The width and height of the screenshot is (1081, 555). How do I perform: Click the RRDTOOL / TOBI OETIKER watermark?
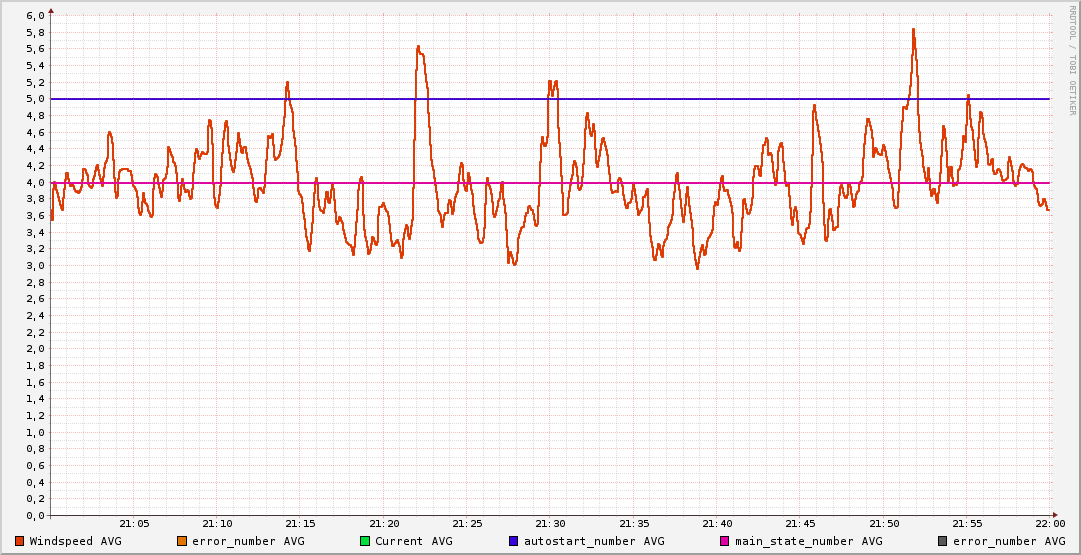[1071, 58]
